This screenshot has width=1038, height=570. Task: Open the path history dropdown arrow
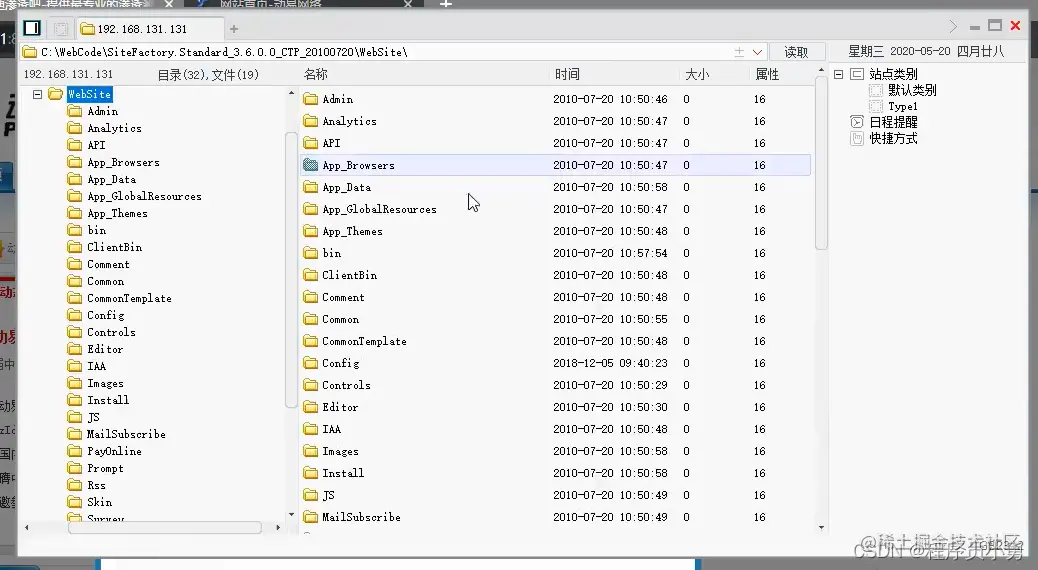758,52
